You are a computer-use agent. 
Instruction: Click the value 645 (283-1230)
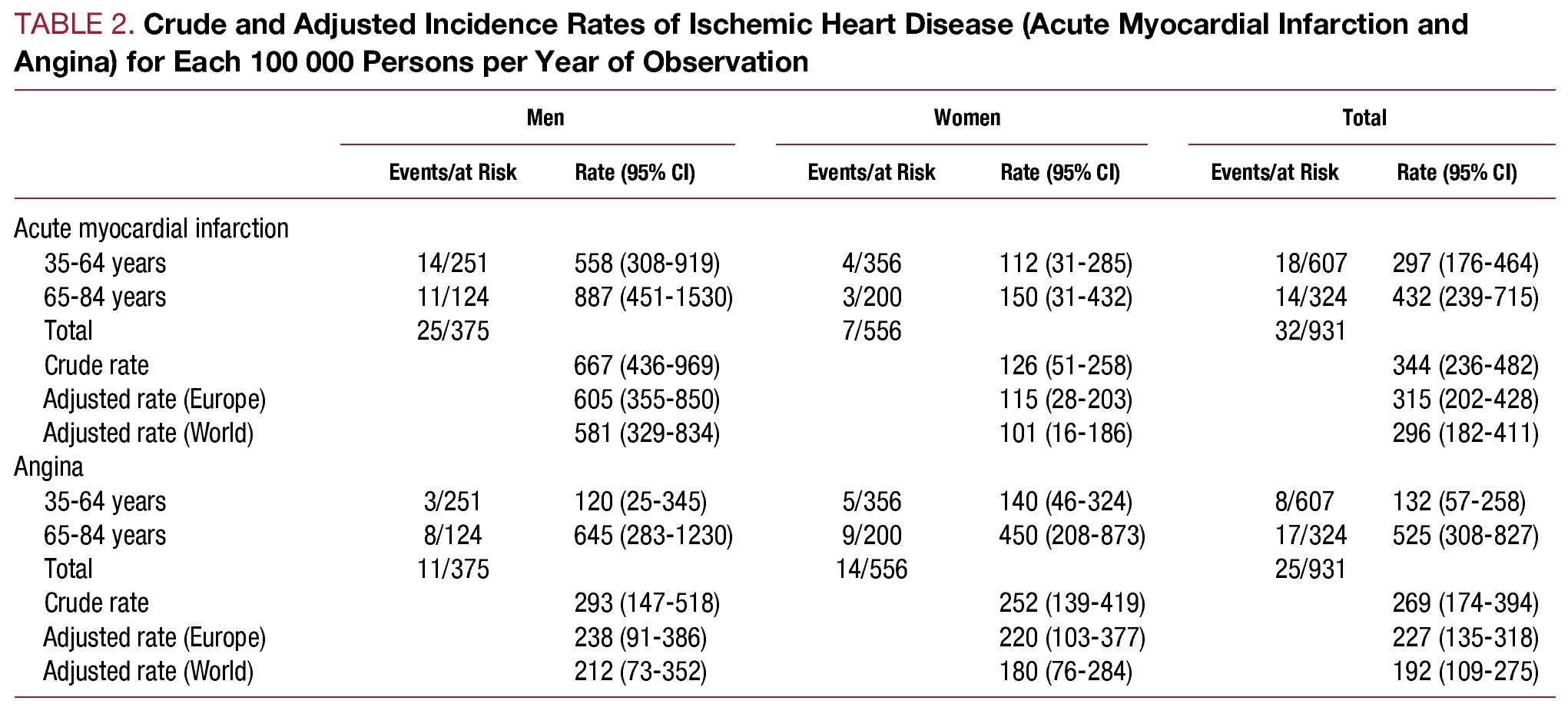pos(653,536)
